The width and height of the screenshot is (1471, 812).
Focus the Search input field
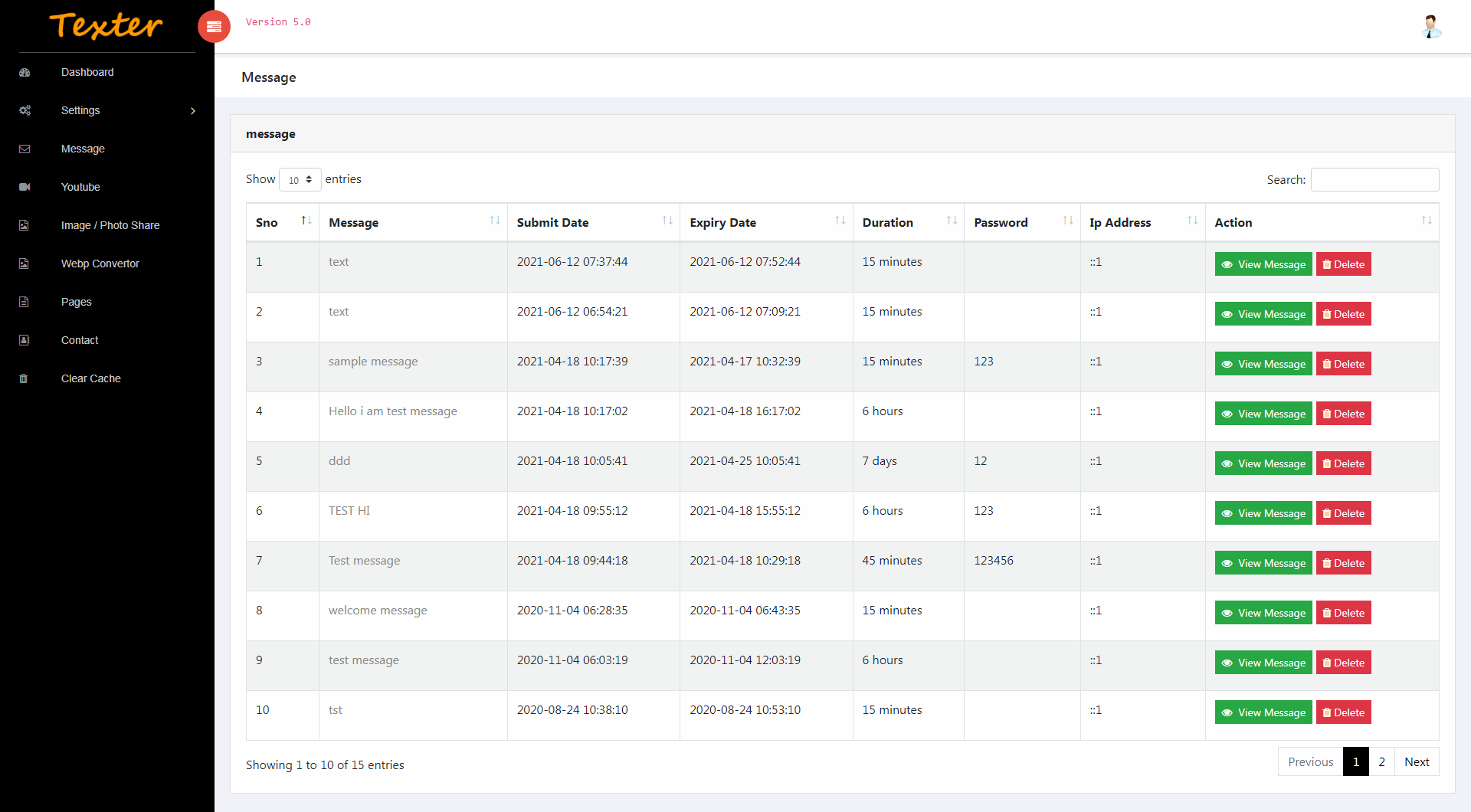[x=1374, y=180]
